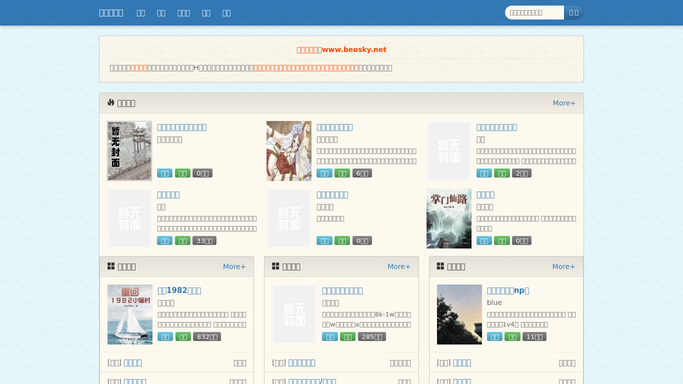Open the 1982 sailboat book cover thumbnail
This screenshot has height=384, width=683.
(x=130, y=314)
